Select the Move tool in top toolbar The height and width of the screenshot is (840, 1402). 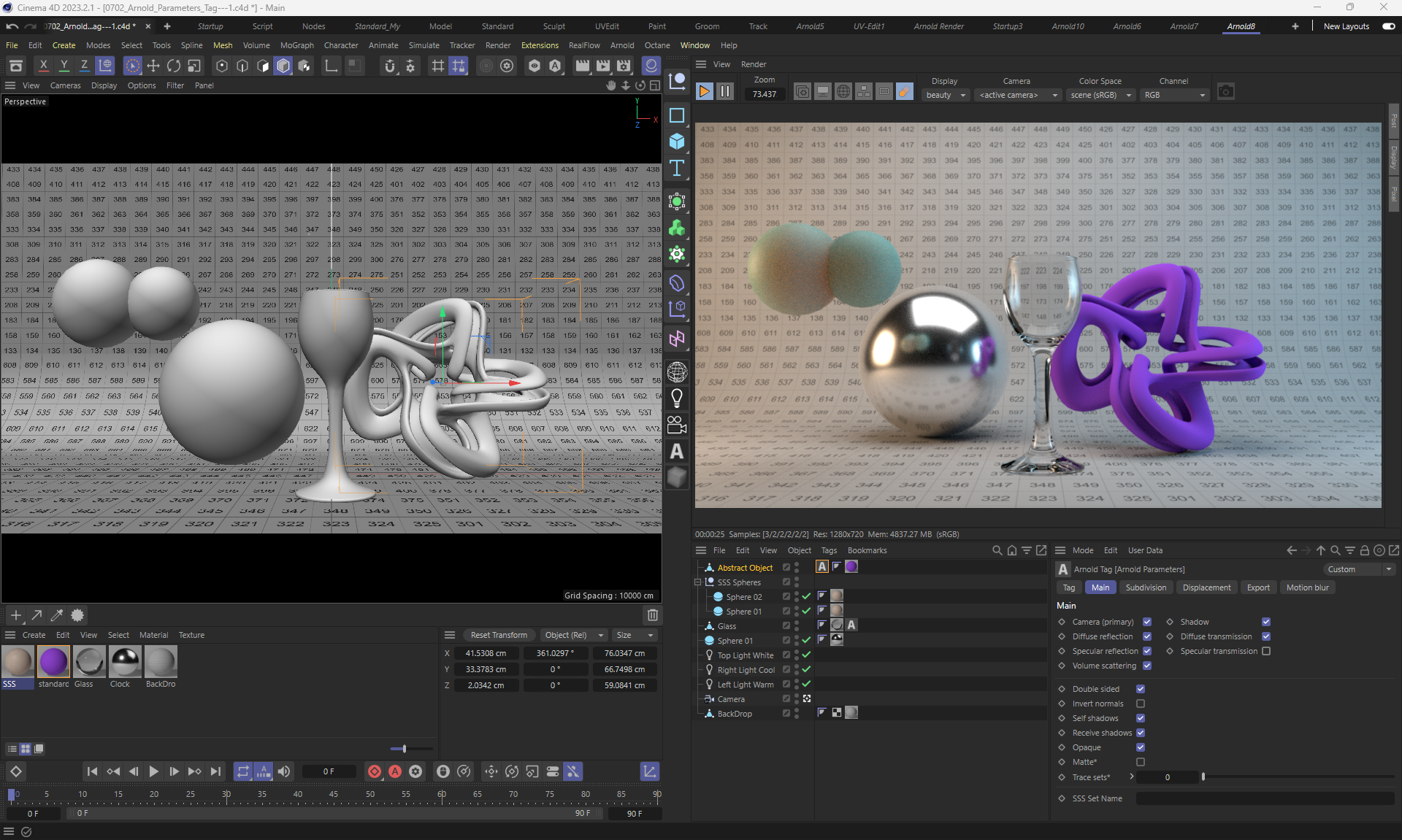(153, 66)
